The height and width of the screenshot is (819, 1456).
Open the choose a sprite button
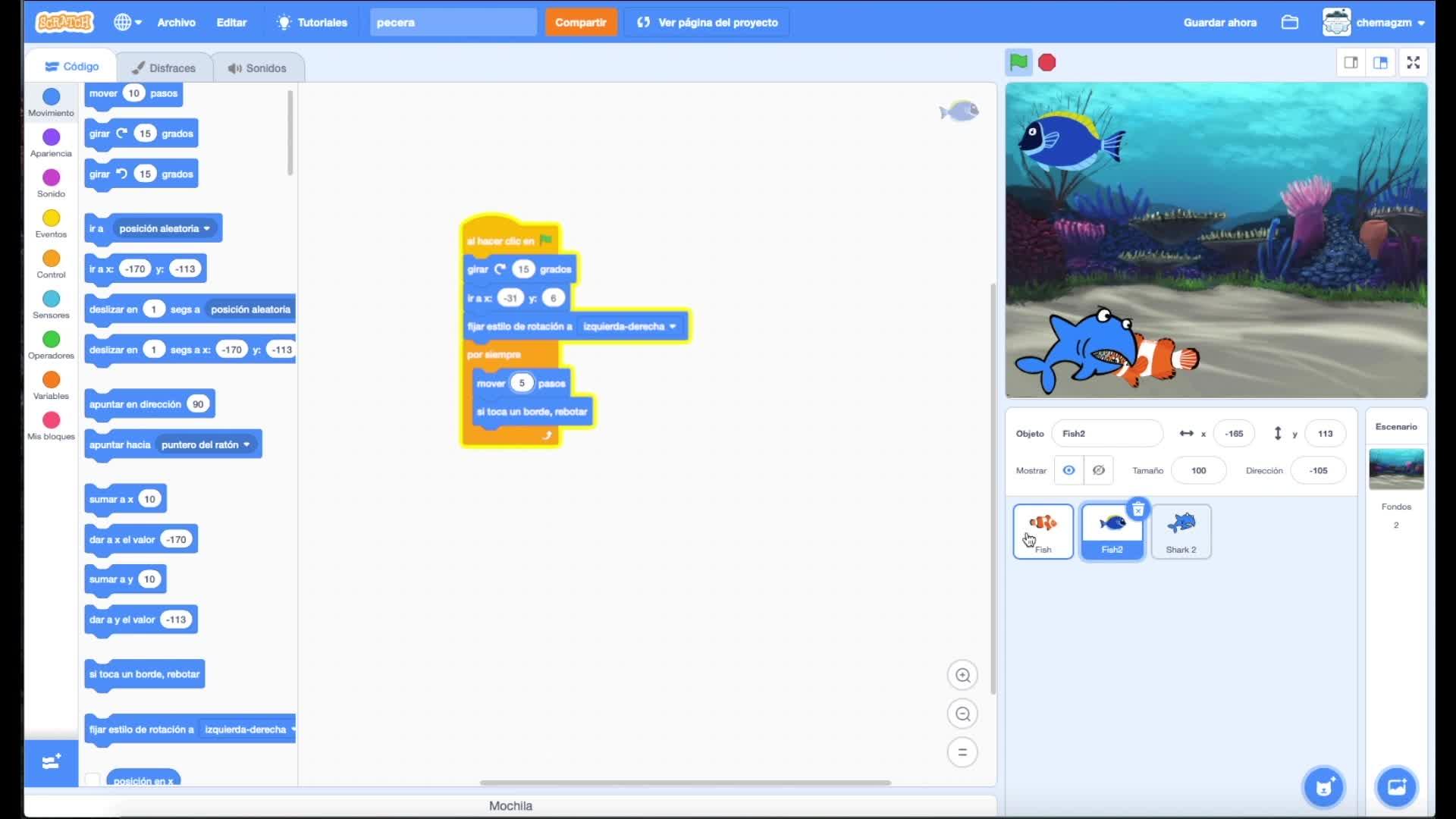1323,787
